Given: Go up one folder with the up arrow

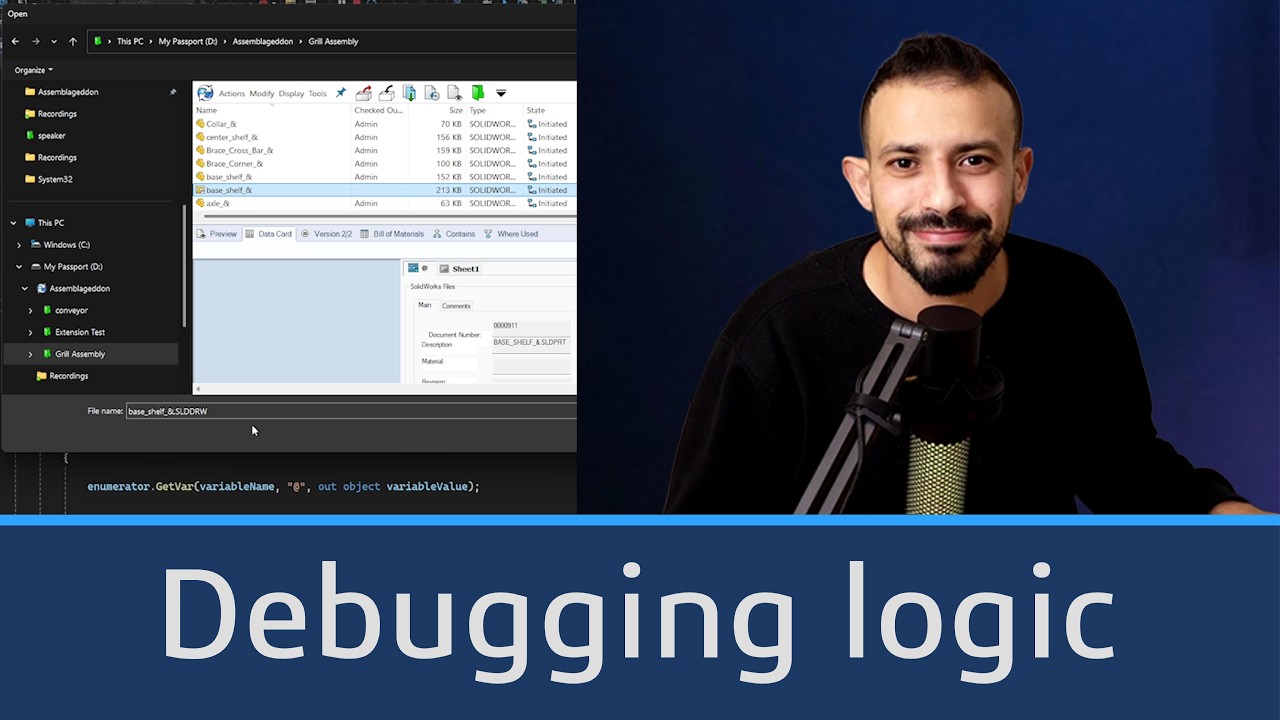Looking at the screenshot, I should click(x=73, y=41).
